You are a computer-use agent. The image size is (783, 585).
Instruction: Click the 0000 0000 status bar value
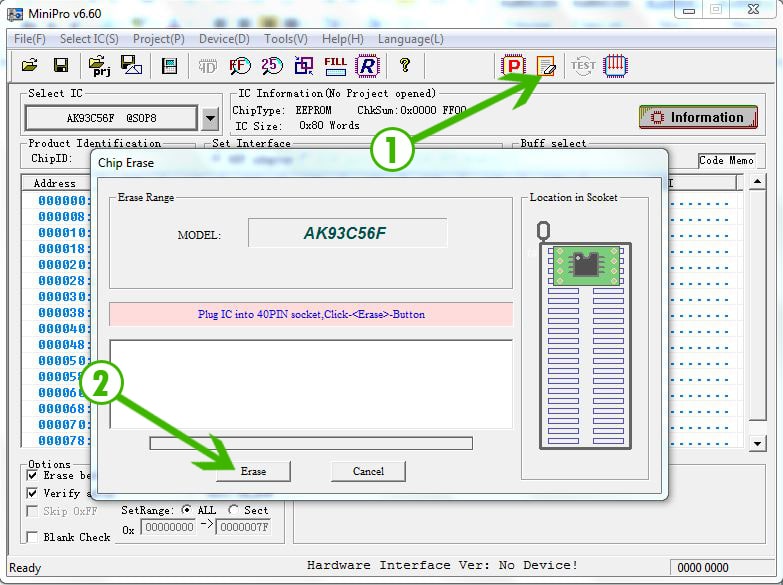tap(703, 568)
